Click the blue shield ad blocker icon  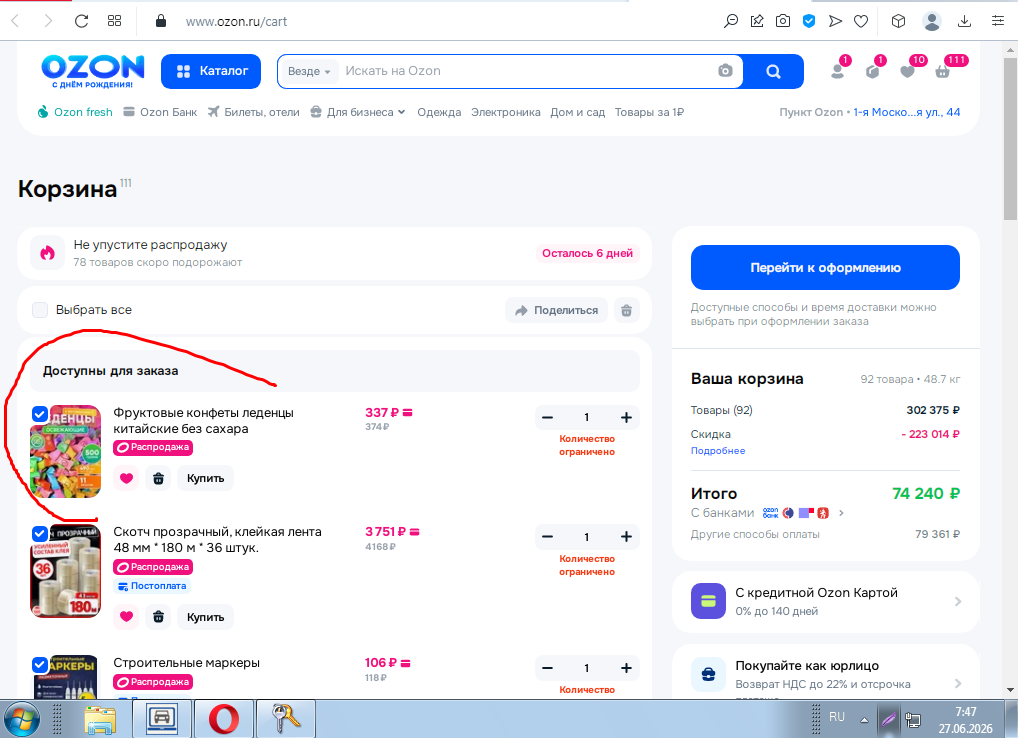[x=809, y=21]
